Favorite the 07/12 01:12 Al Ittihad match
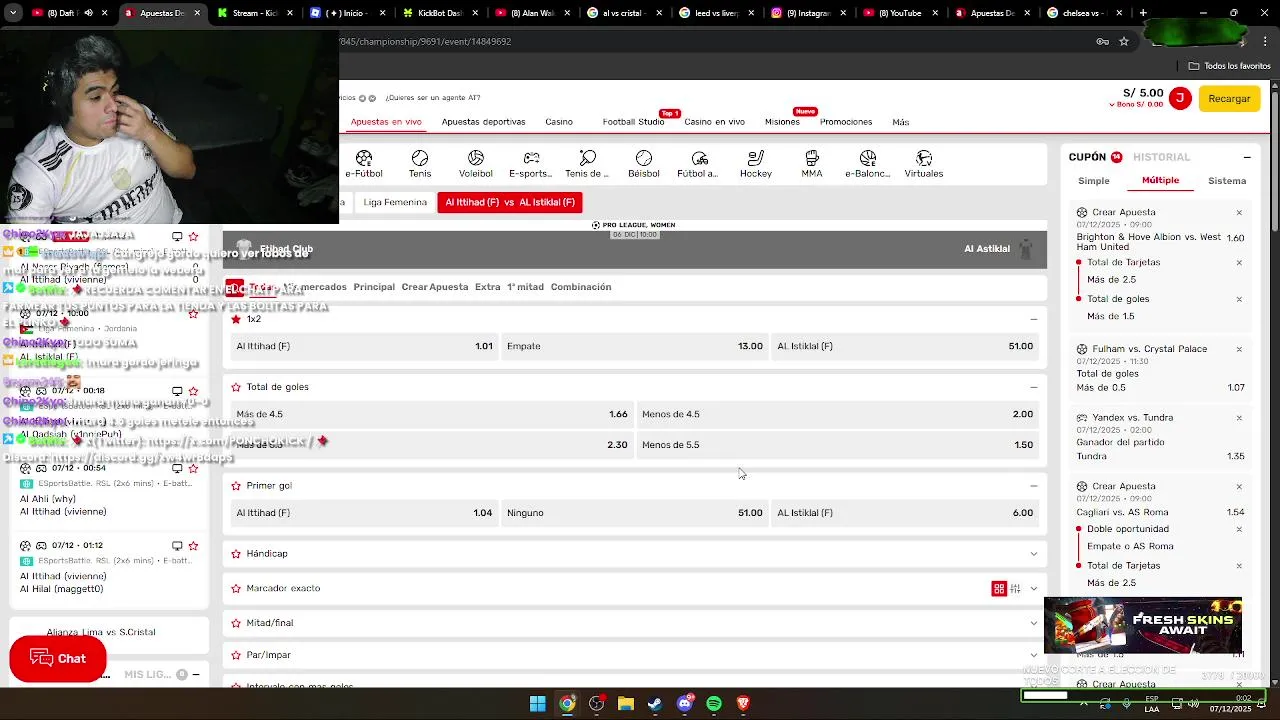Viewport: 1280px width, 720px height. click(x=193, y=545)
